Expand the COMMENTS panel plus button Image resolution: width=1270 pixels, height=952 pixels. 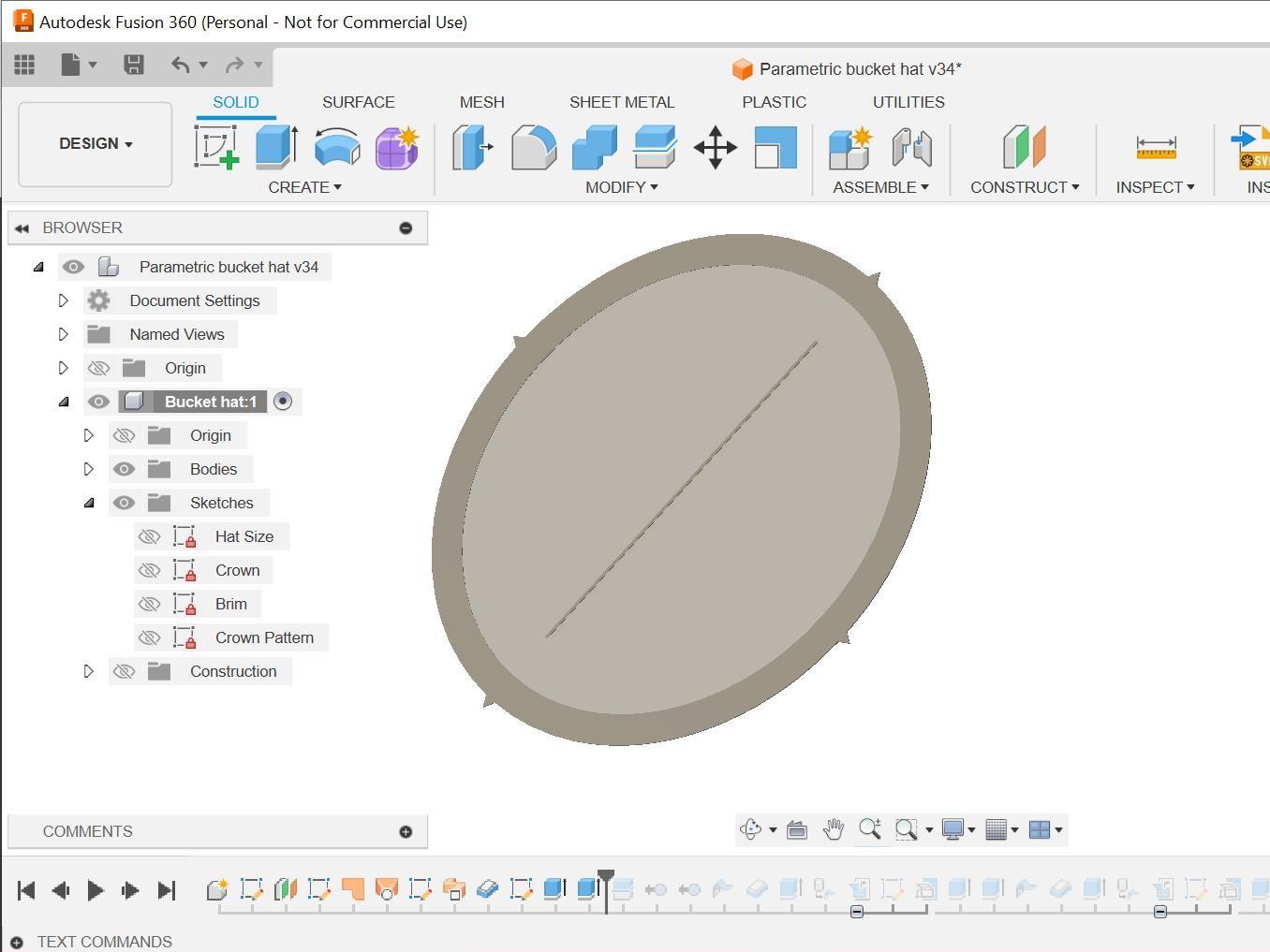point(406,831)
